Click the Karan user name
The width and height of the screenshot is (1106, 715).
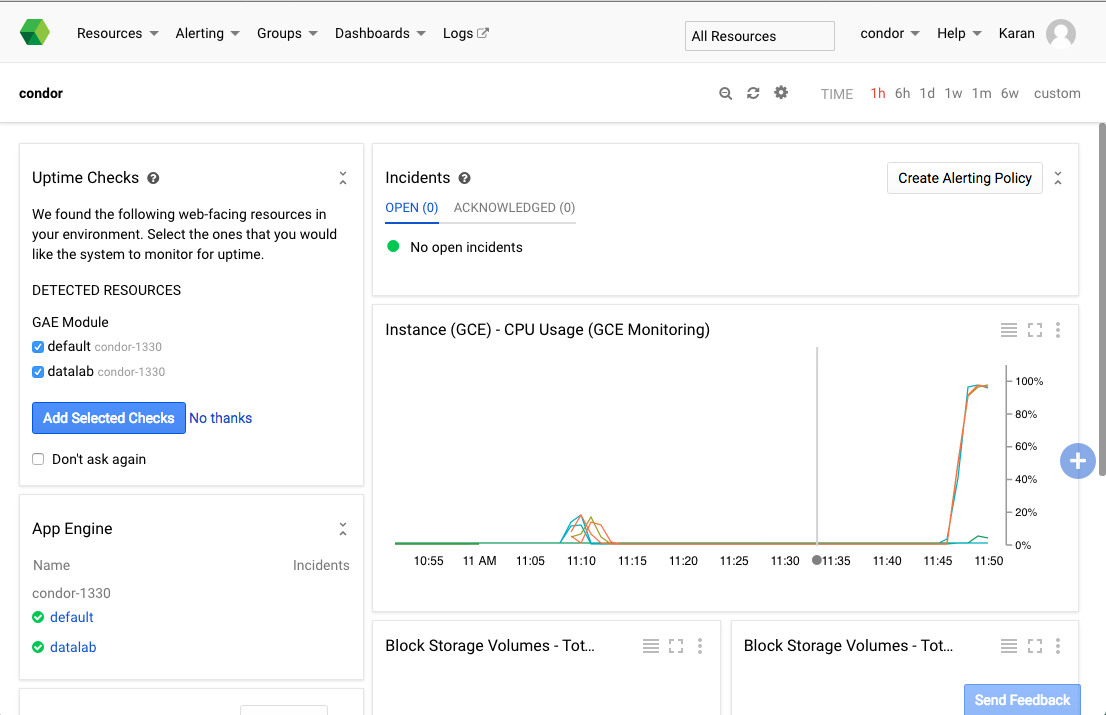pyautogui.click(x=1016, y=33)
